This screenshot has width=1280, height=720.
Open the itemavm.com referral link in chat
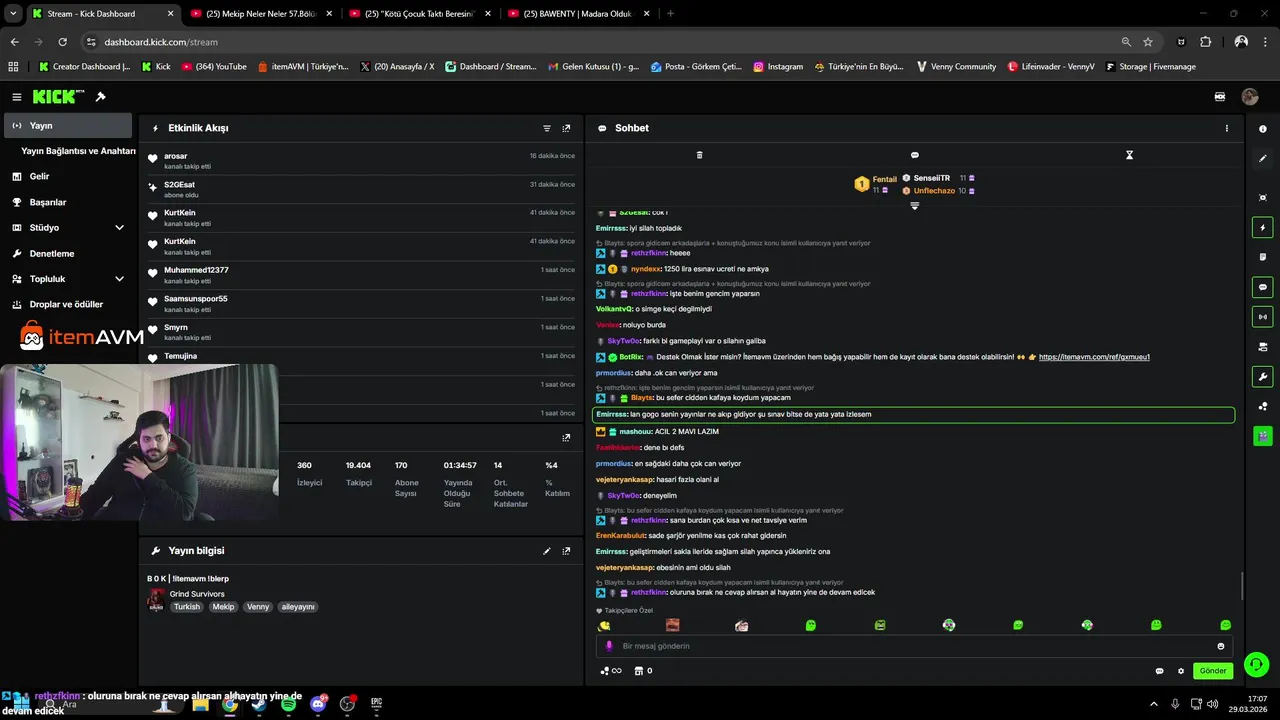click(x=1094, y=357)
